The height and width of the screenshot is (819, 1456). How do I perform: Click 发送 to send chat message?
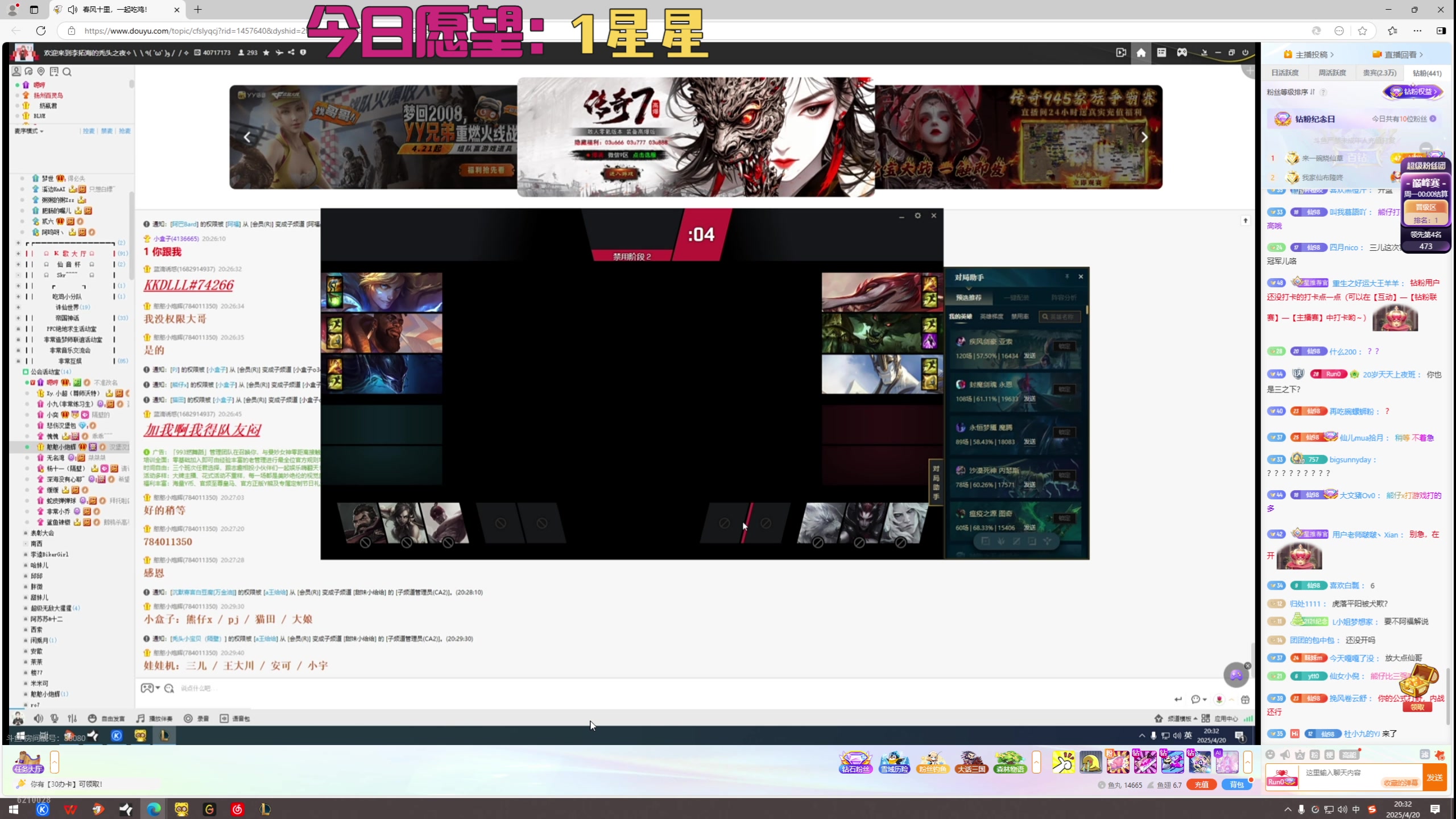(1434, 777)
